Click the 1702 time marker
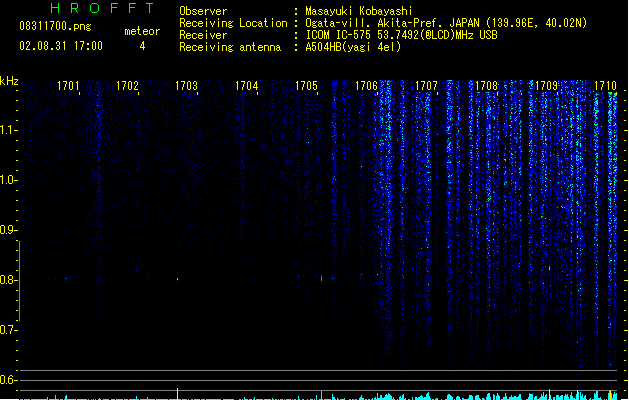 [128, 86]
